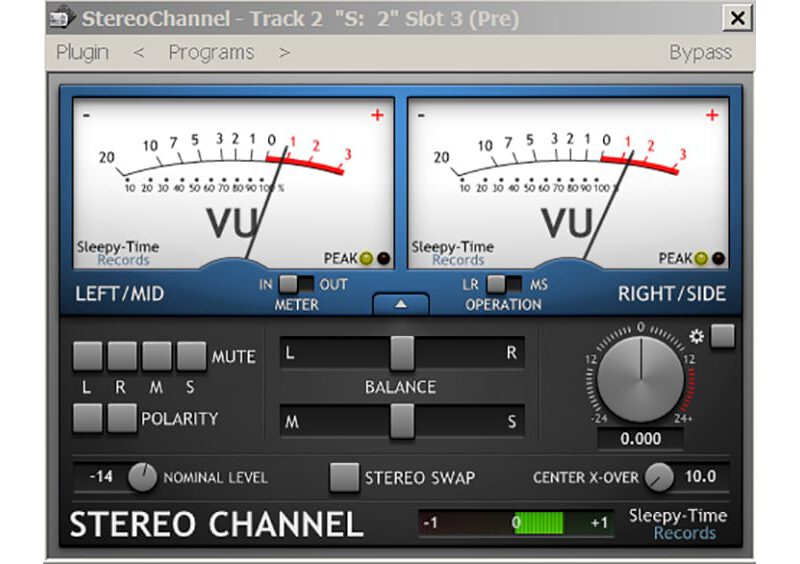Viewport: 800px width, 564px height.
Task: Click the Sleepy-Time Records logo at bottom right
Action: 678,524
